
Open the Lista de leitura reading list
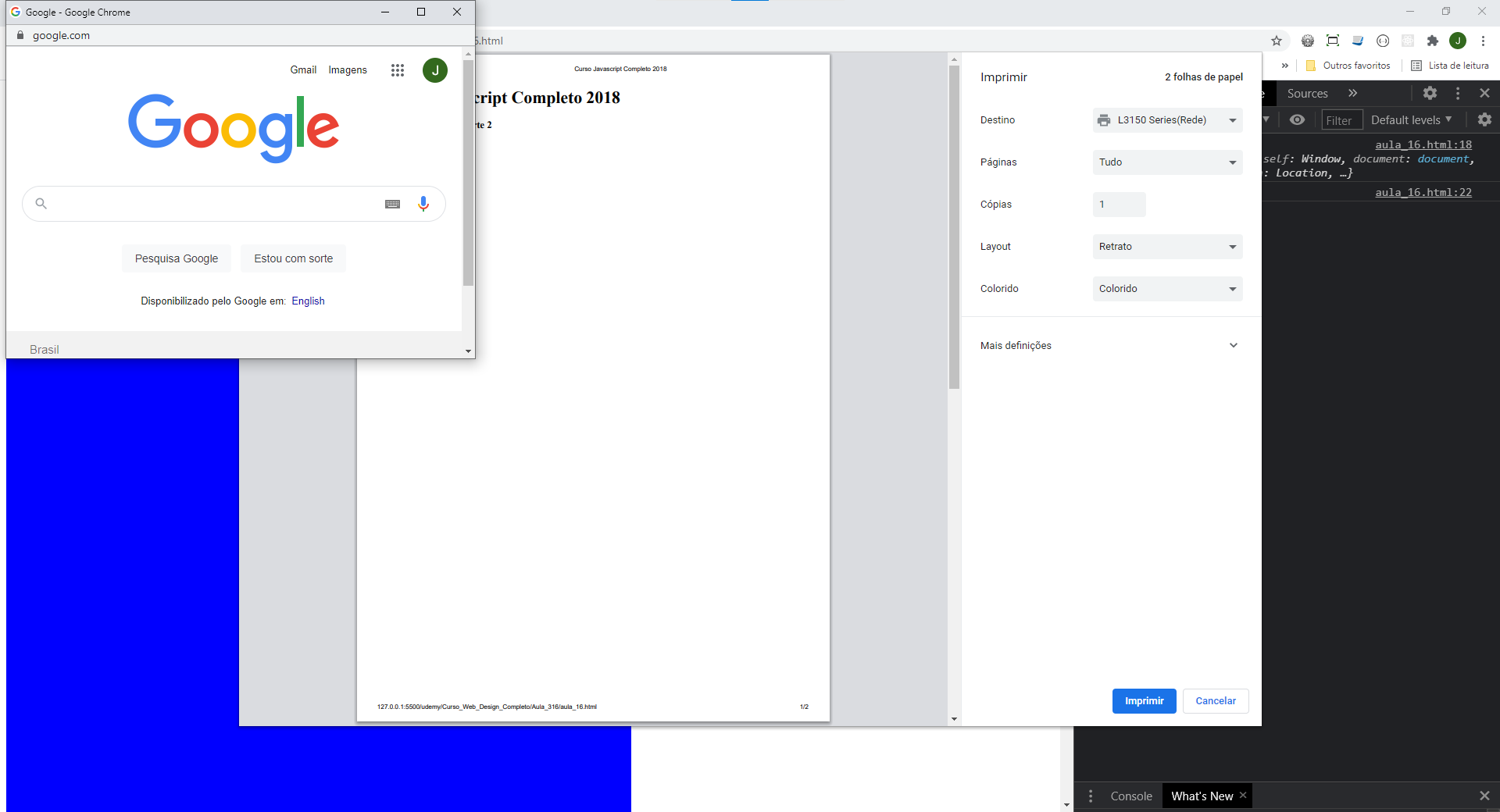1450,66
